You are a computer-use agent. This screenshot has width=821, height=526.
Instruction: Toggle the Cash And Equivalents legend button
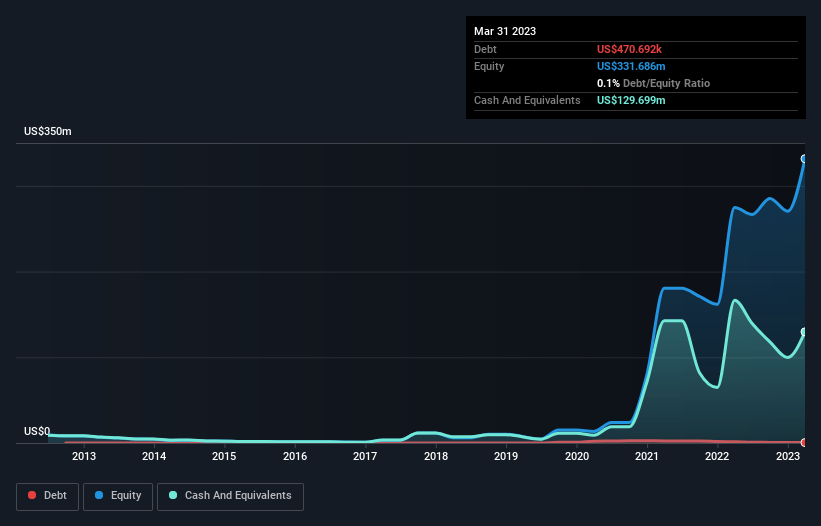point(230,496)
